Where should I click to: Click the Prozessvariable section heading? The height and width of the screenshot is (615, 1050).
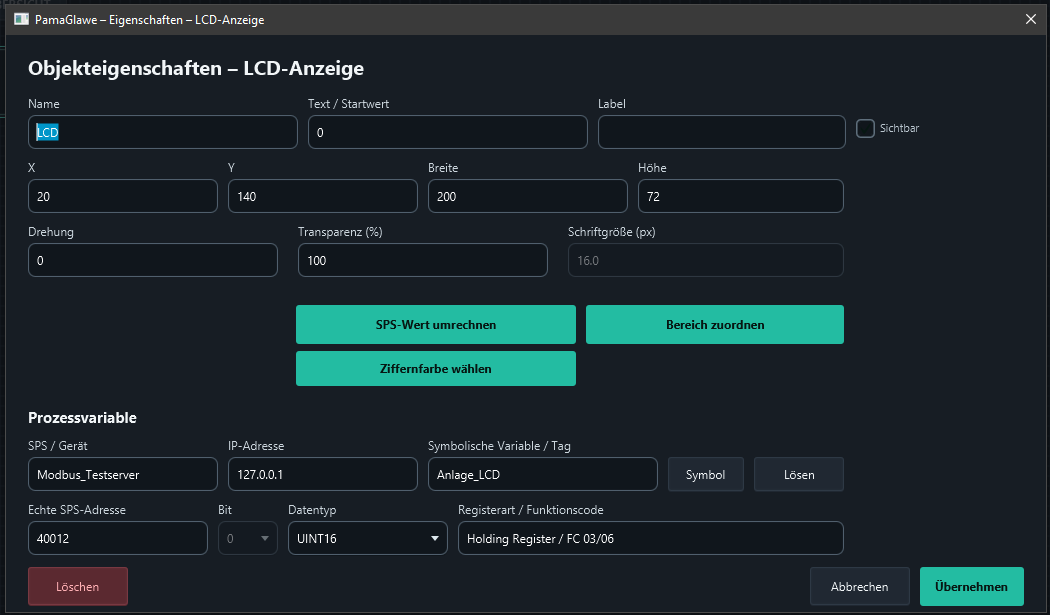coord(82,418)
